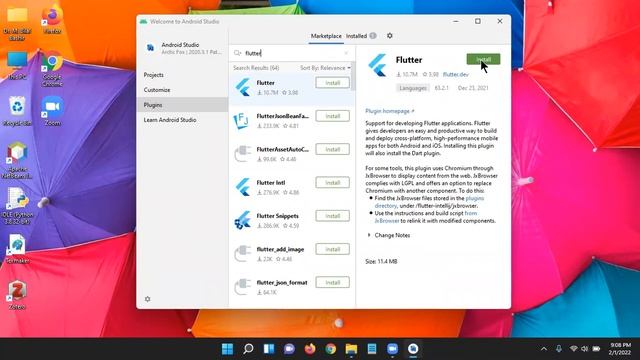This screenshot has width=640, height=360.
Task: Open the Plugin homepage link
Action: point(390,111)
